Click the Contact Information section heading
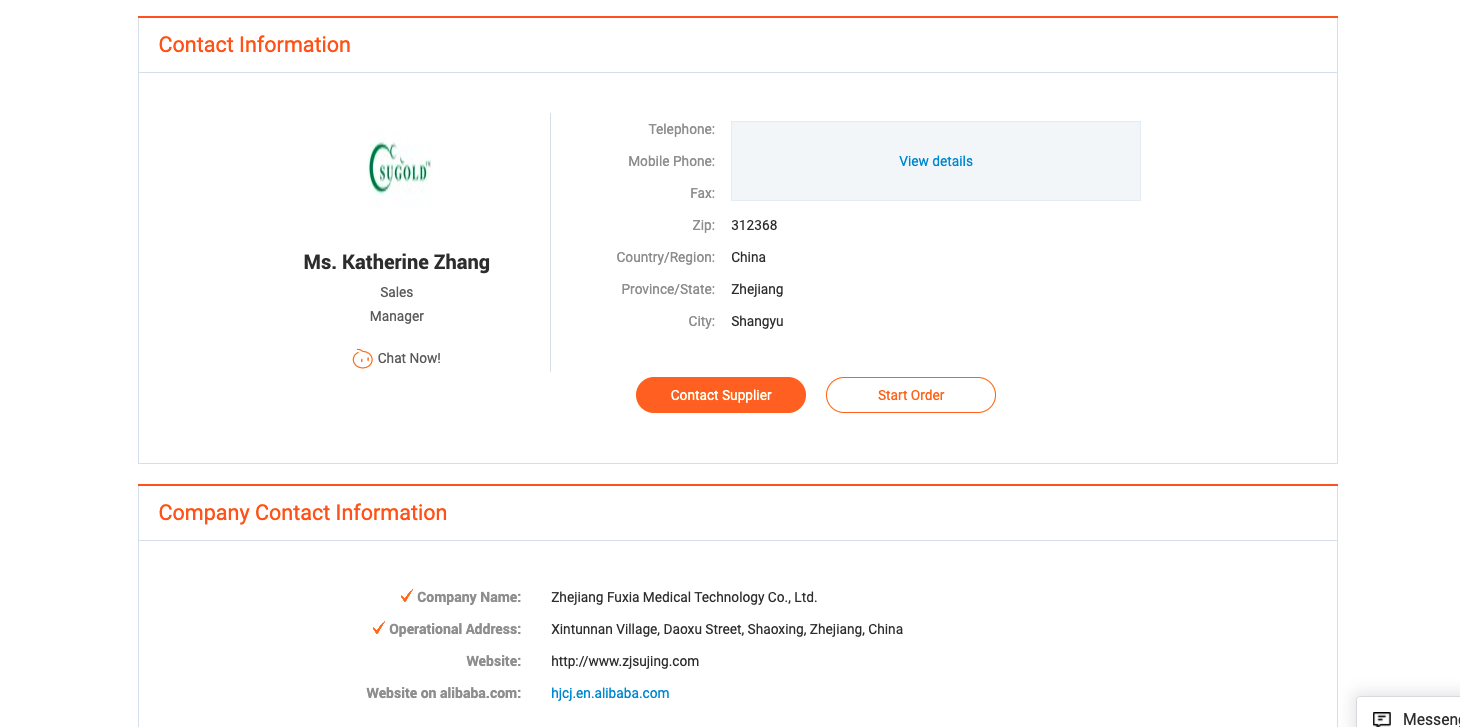The image size is (1460, 727). [254, 45]
